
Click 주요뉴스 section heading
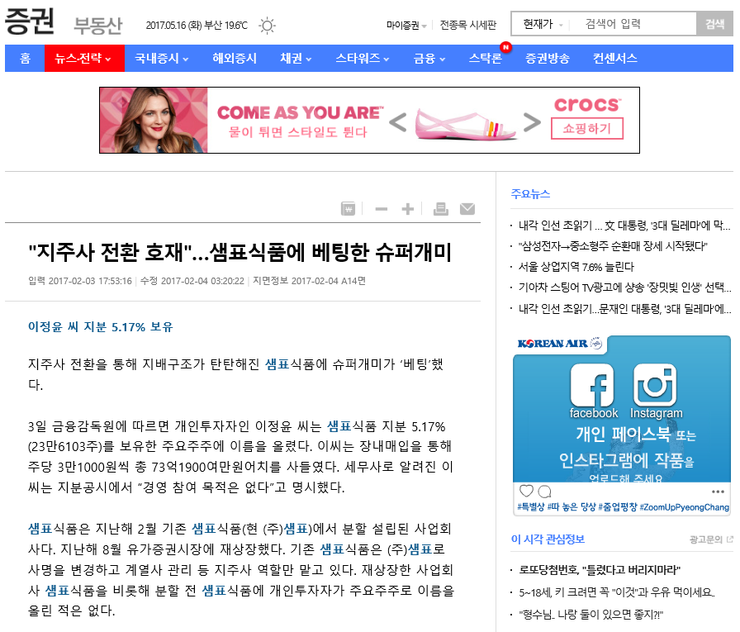[x=530, y=194]
